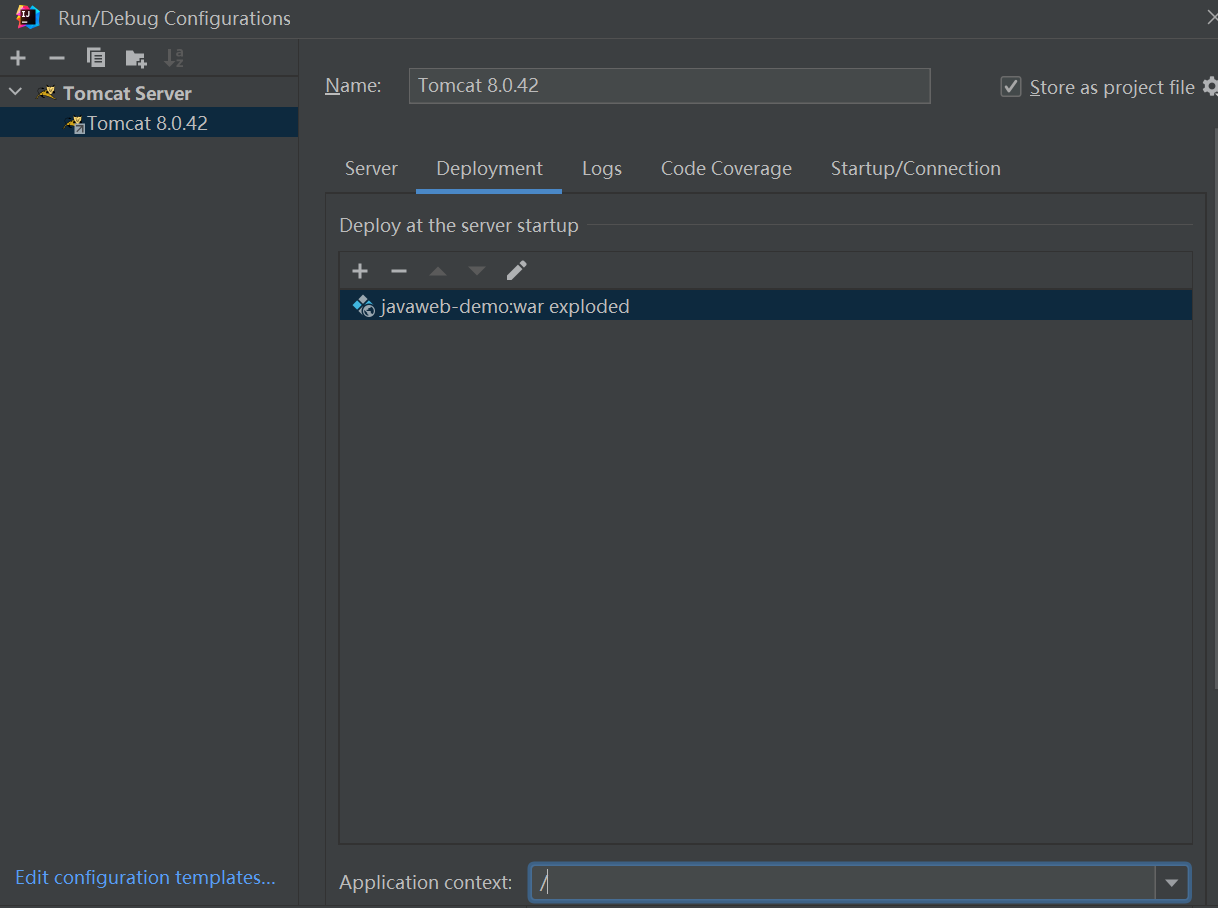The width and height of the screenshot is (1218, 908).
Task: Open the Code Coverage tab
Action: (x=726, y=169)
